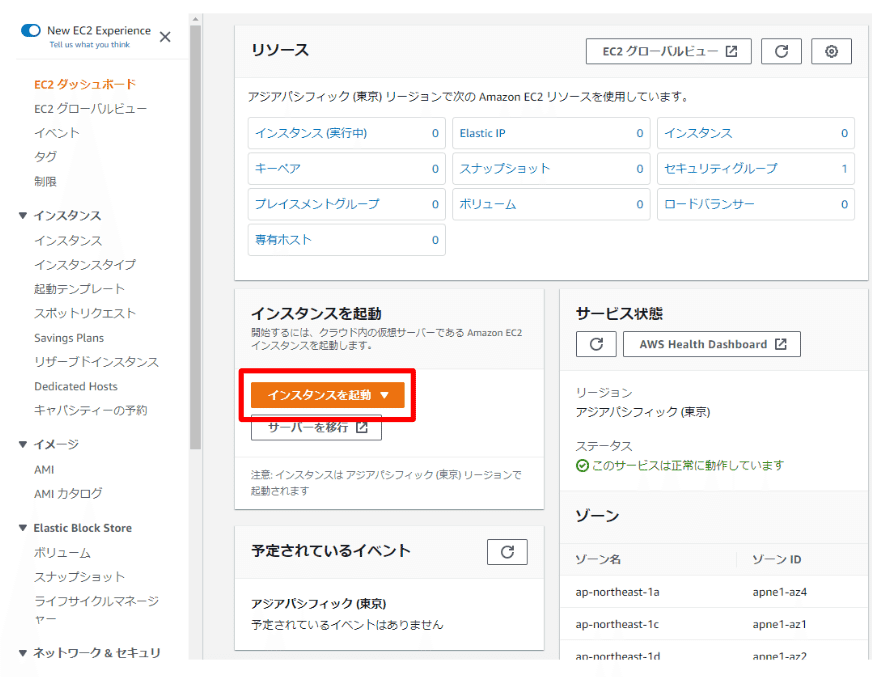The image size is (872, 677).
Task: Collapse the イメージ sidebar section
Action: pos(23,444)
